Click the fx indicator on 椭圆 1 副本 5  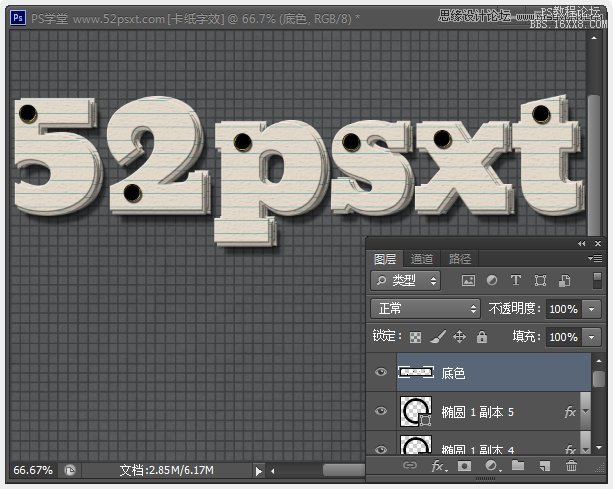click(570, 411)
